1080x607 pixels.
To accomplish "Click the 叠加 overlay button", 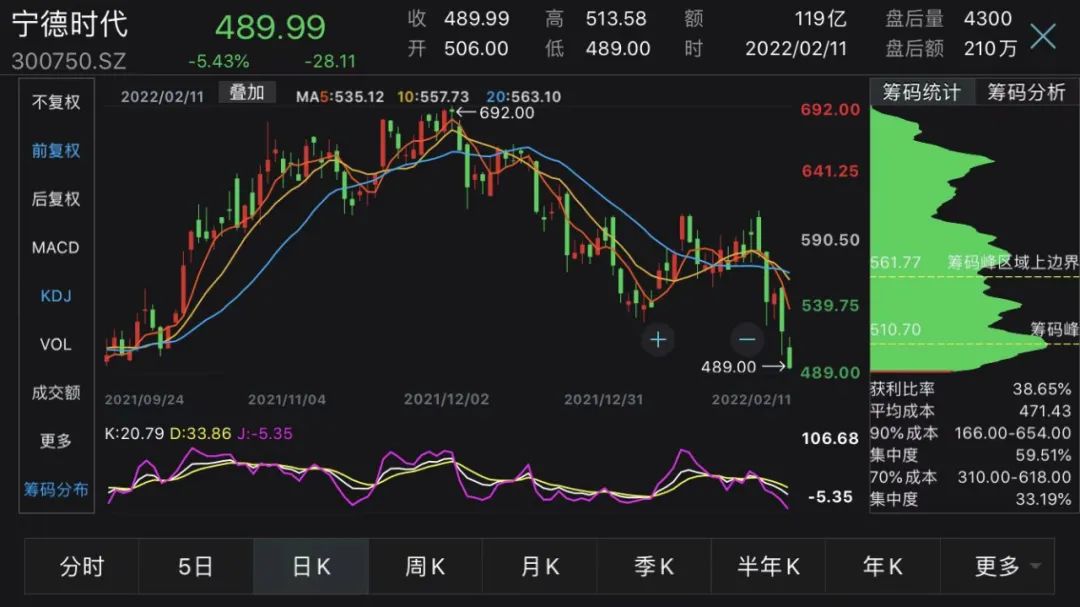I will [247, 92].
